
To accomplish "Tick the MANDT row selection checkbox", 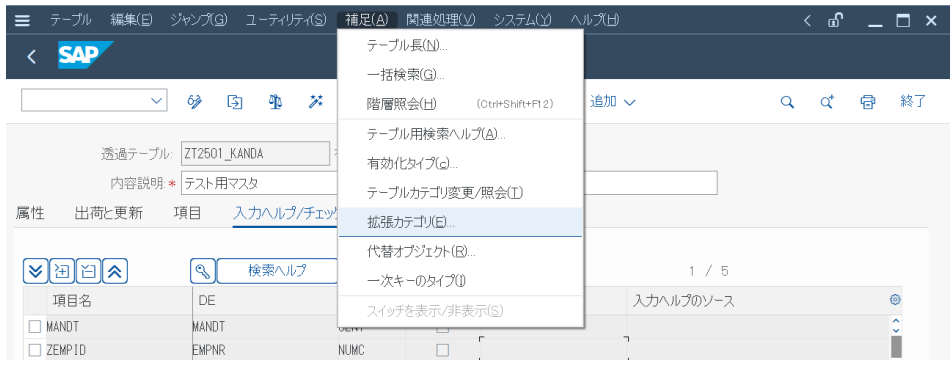I will 35,327.
